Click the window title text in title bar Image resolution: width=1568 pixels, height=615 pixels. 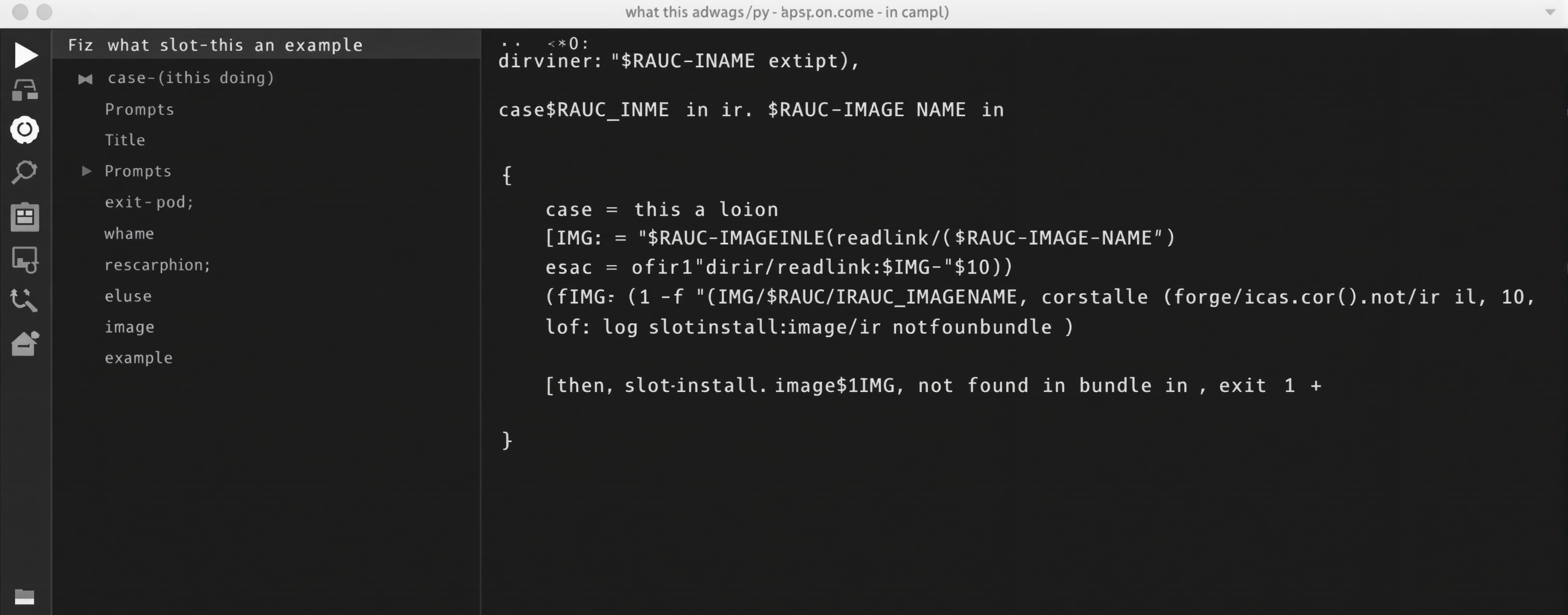coord(787,12)
